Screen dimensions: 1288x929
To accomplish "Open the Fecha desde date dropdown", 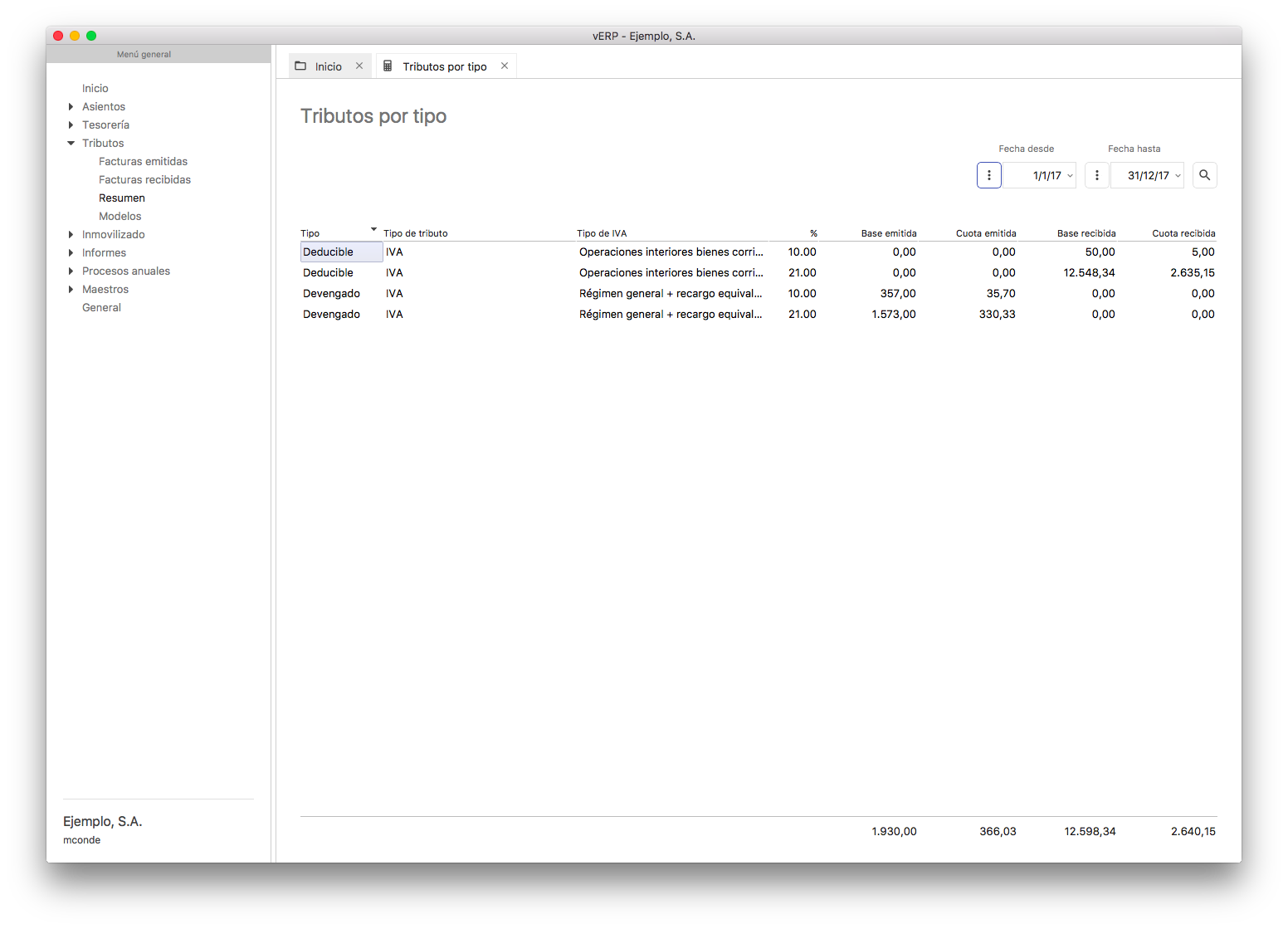I will coord(1070,176).
